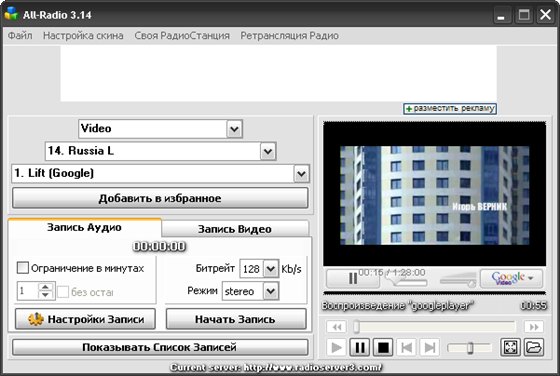
Task: Expand the 14. Russia L dropdown
Action: (268, 151)
